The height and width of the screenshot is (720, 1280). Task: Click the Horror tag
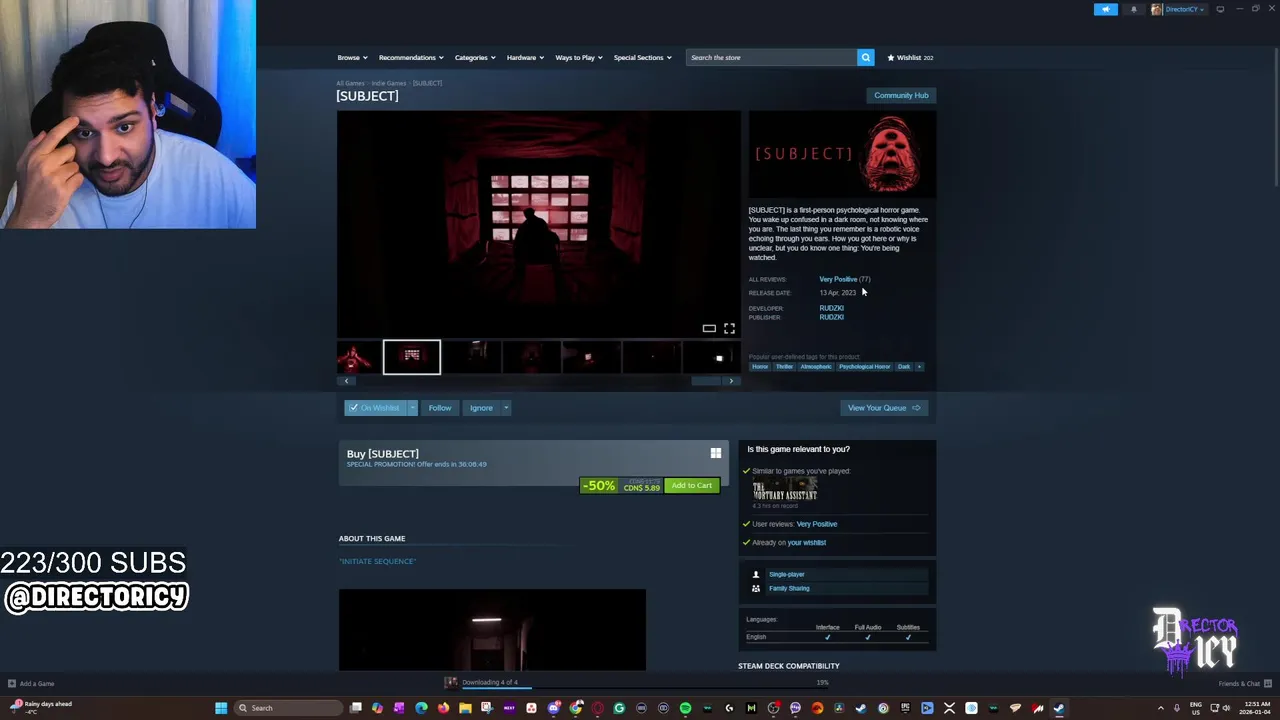pos(760,367)
